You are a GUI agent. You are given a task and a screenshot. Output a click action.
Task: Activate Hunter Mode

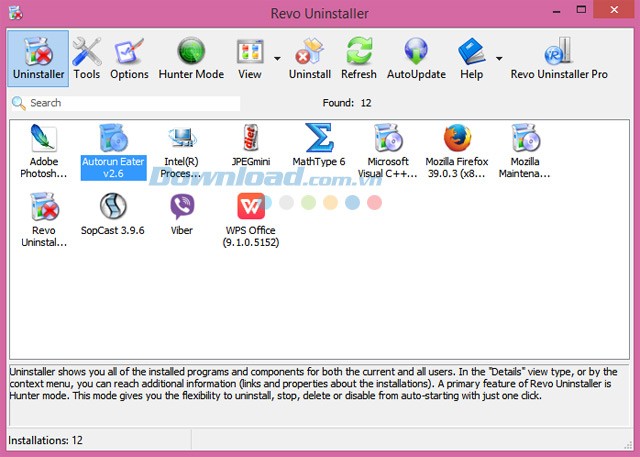click(191, 58)
